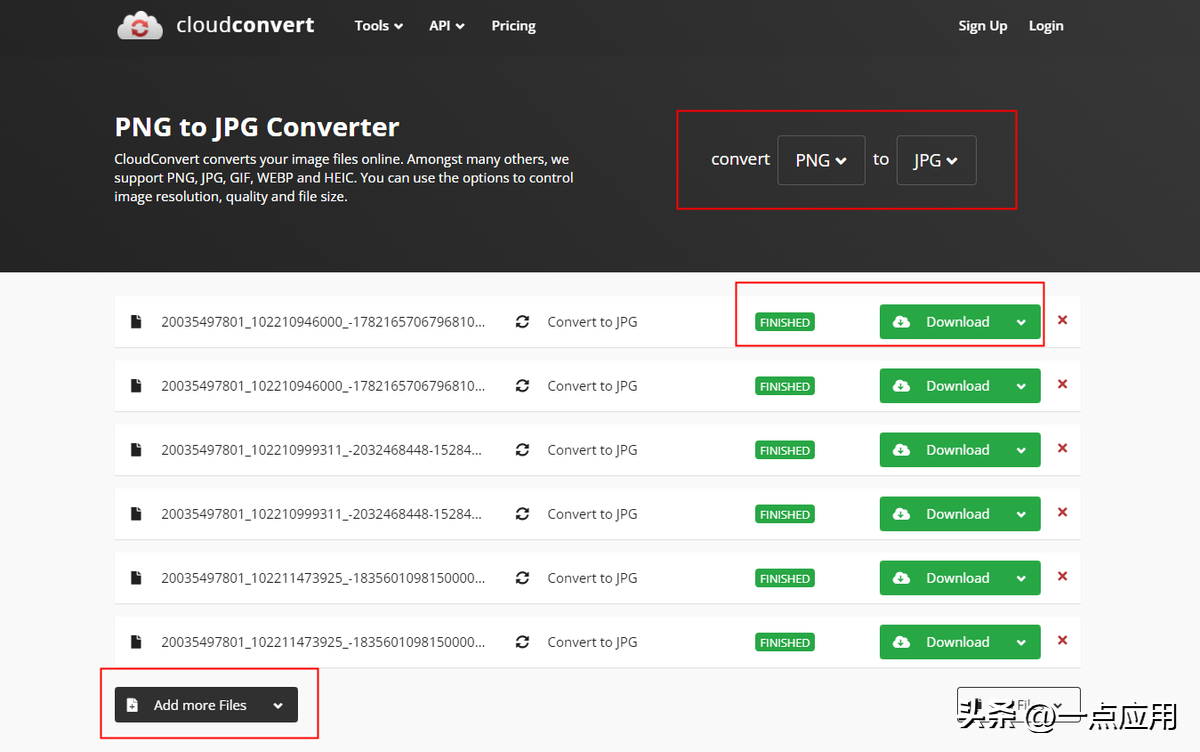The image size is (1200, 752).
Task: Click the file icon of the second row
Action: click(x=136, y=386)
